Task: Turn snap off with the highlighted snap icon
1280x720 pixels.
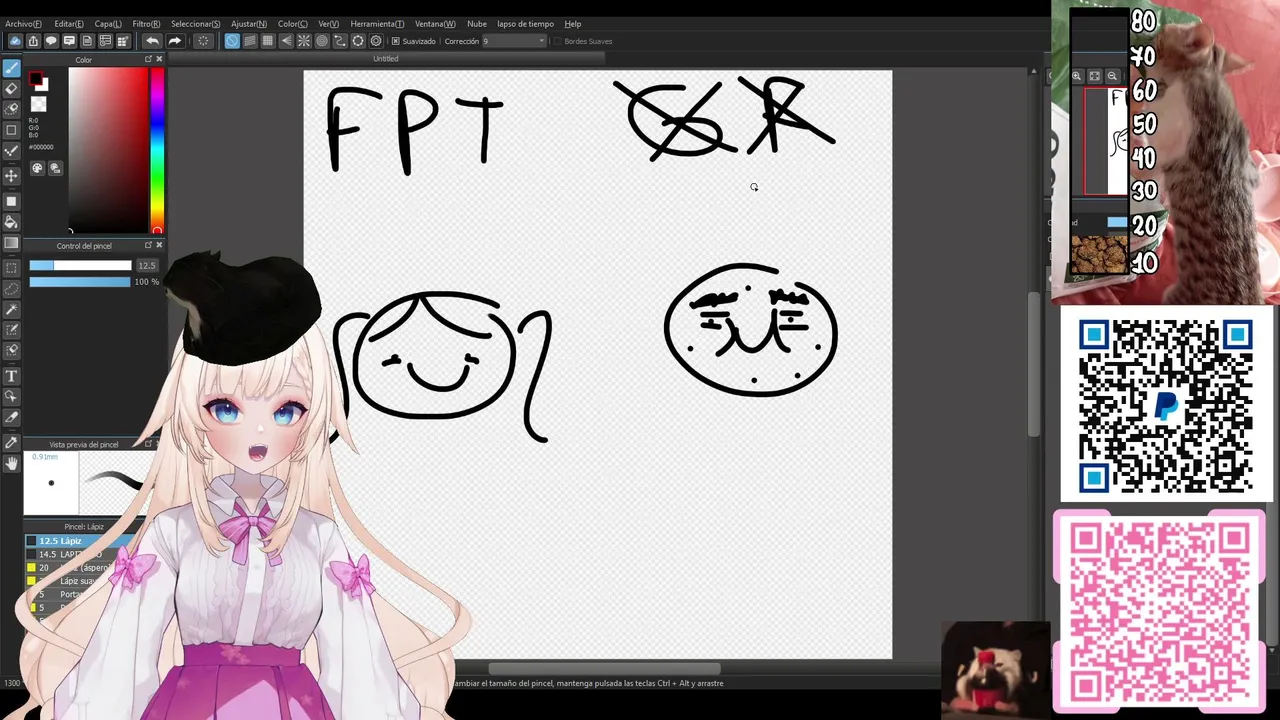Action: (232, 41)
